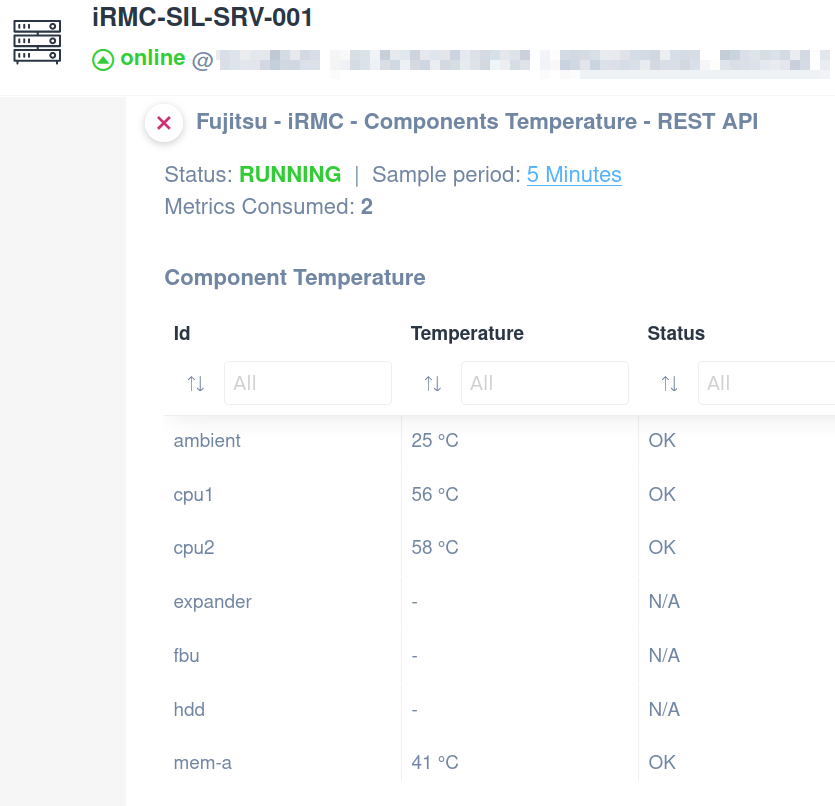Close the Components Temperature panel
The width and height of the screenshot is (835, 806).
pyautogui.click(x=164, y=123)
